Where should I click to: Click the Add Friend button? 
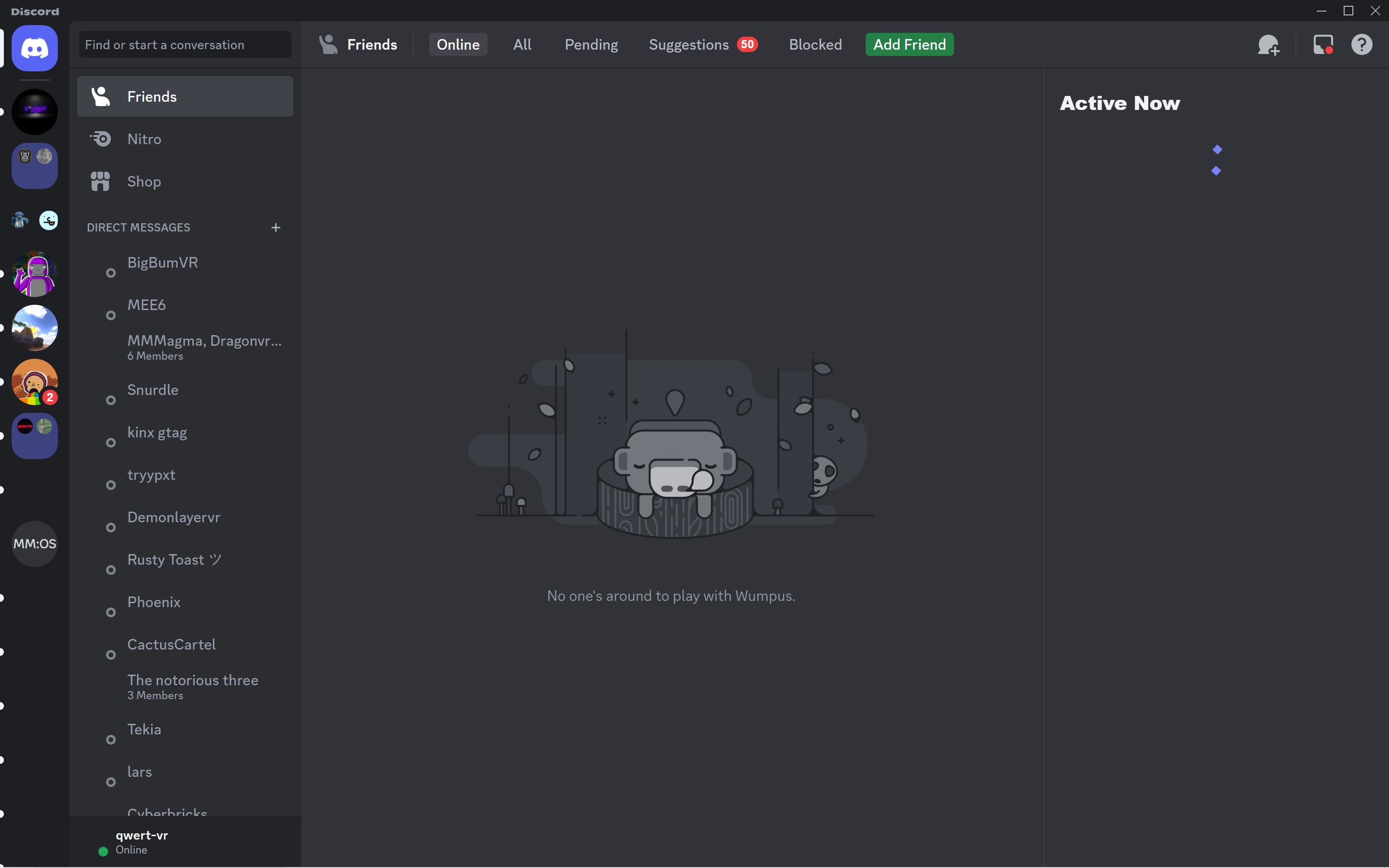(909, 45)
